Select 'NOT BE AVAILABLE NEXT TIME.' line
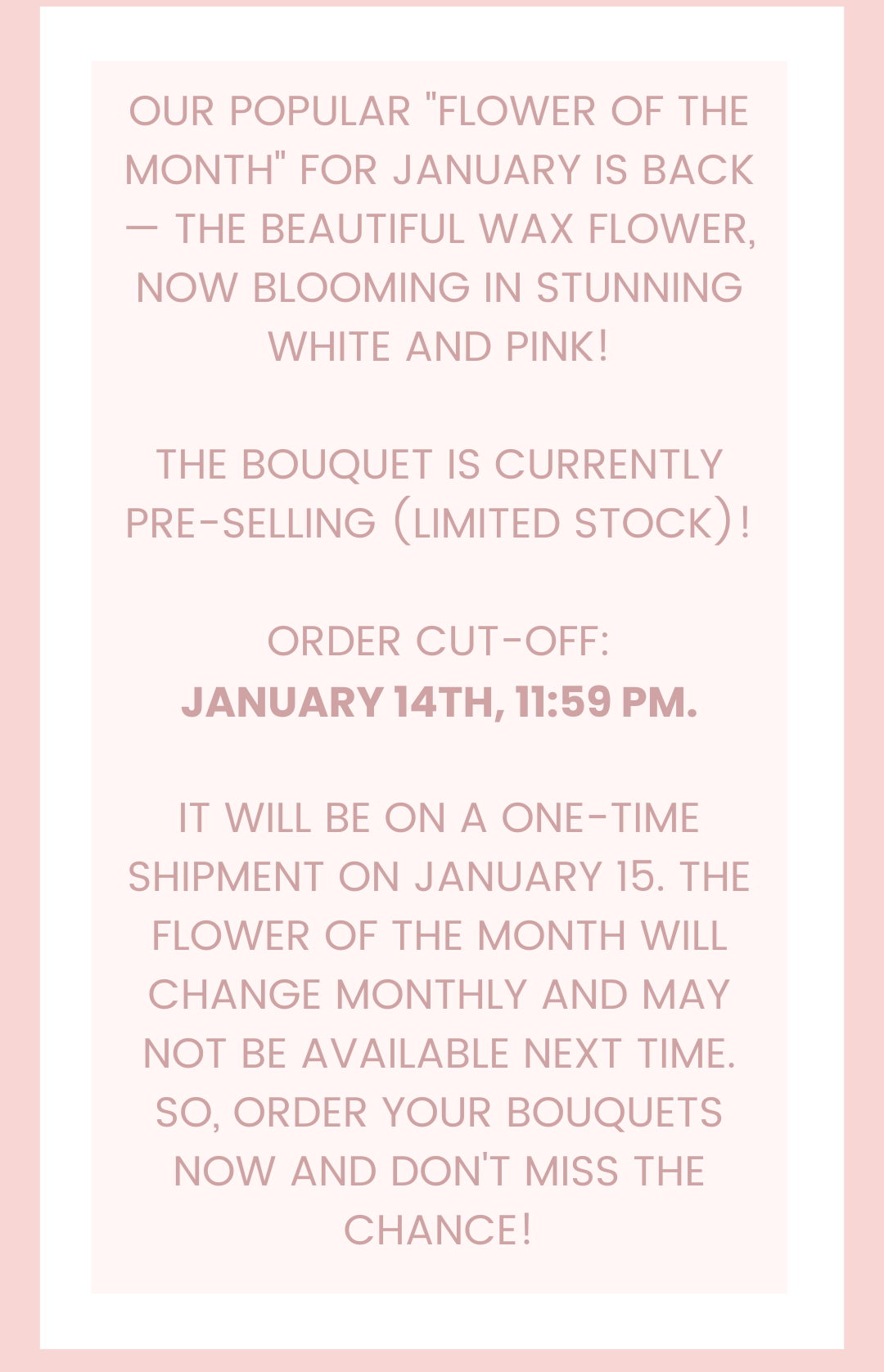 tap(439, 1054)
